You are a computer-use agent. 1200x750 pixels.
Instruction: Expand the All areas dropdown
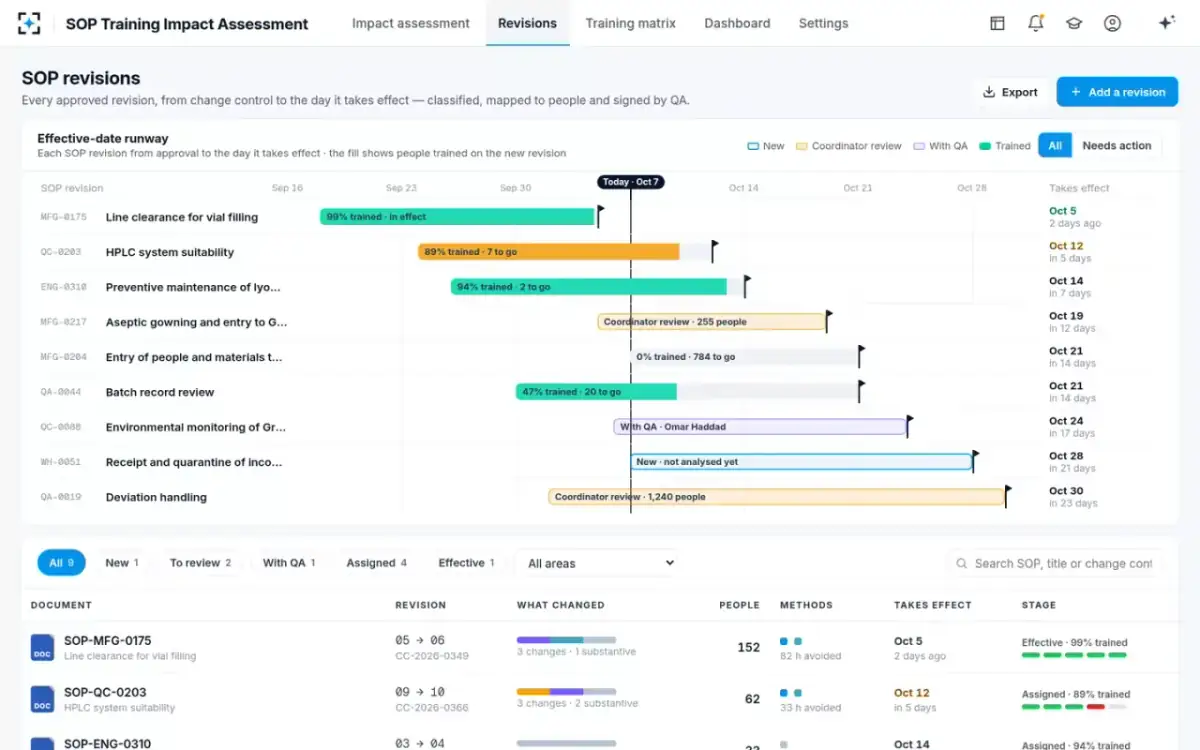(x=596, y=563)
